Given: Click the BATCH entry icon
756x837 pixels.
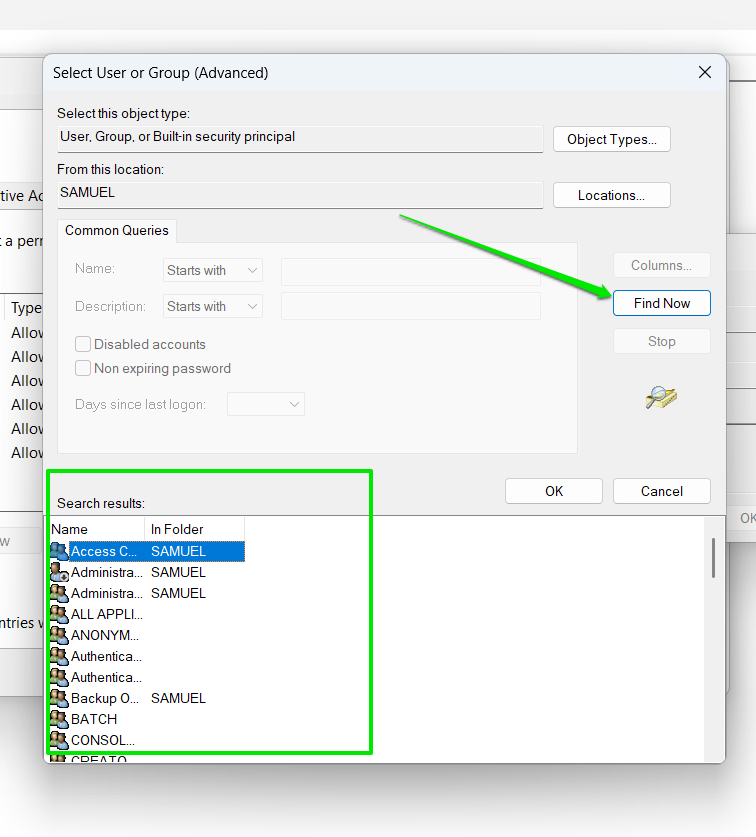Looking at the screenshot, I should (59, 719).
